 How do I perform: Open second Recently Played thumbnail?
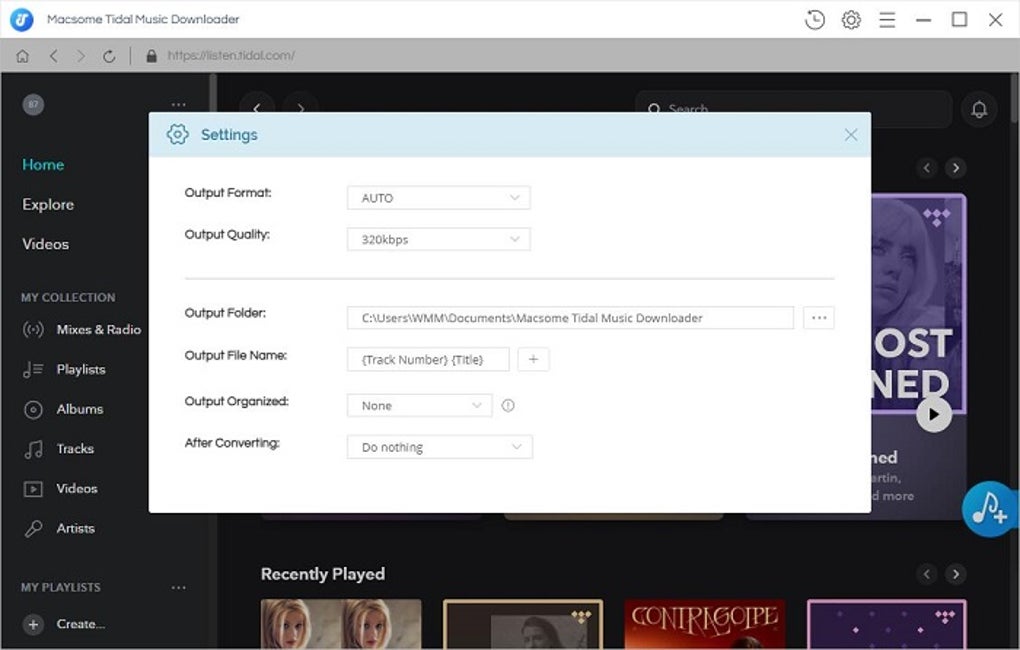coord(523,624)
